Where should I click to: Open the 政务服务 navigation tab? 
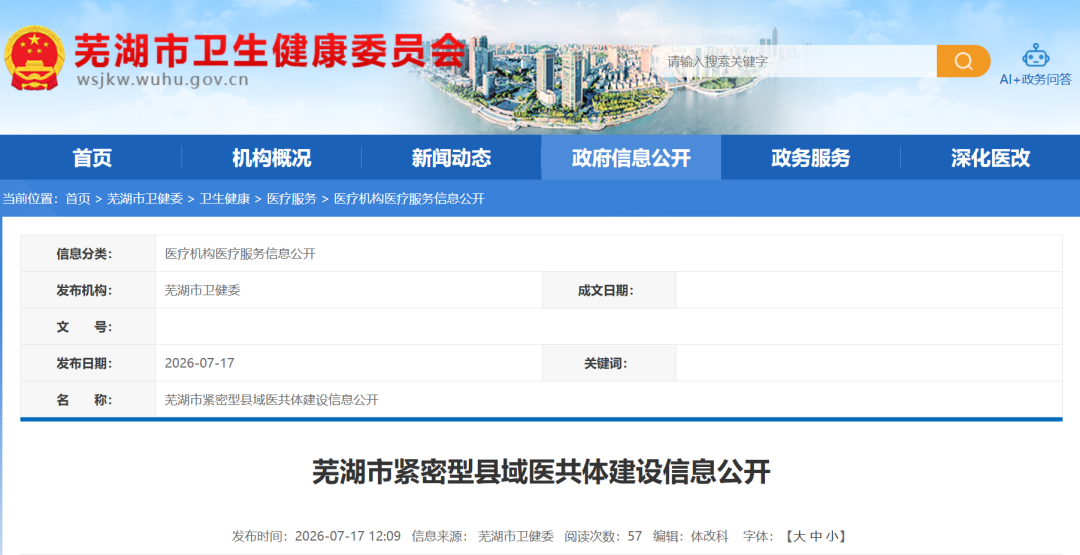(x=811, y=158)
